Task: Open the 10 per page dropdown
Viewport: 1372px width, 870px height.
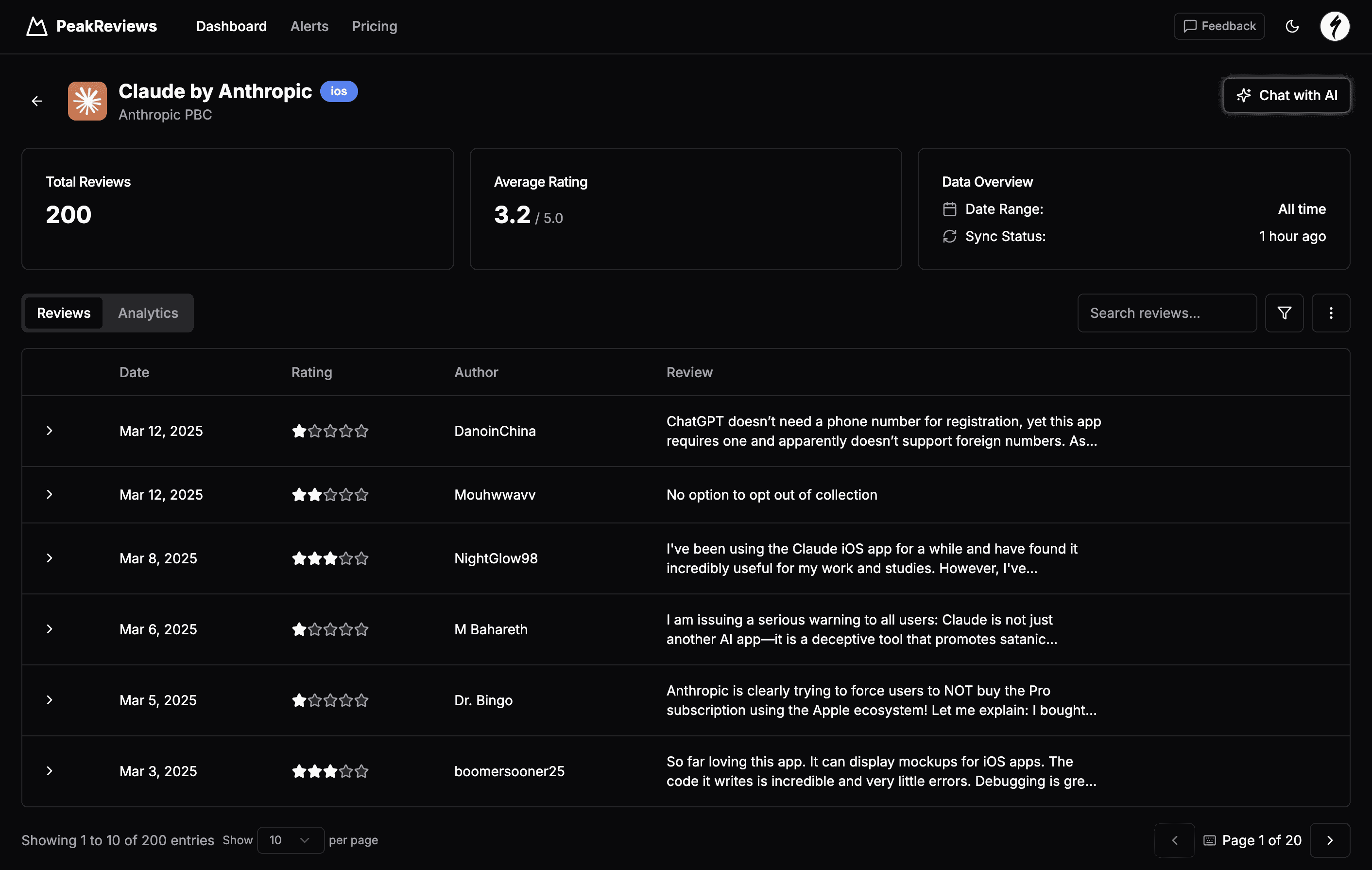Action: click(x=291, y=840)
